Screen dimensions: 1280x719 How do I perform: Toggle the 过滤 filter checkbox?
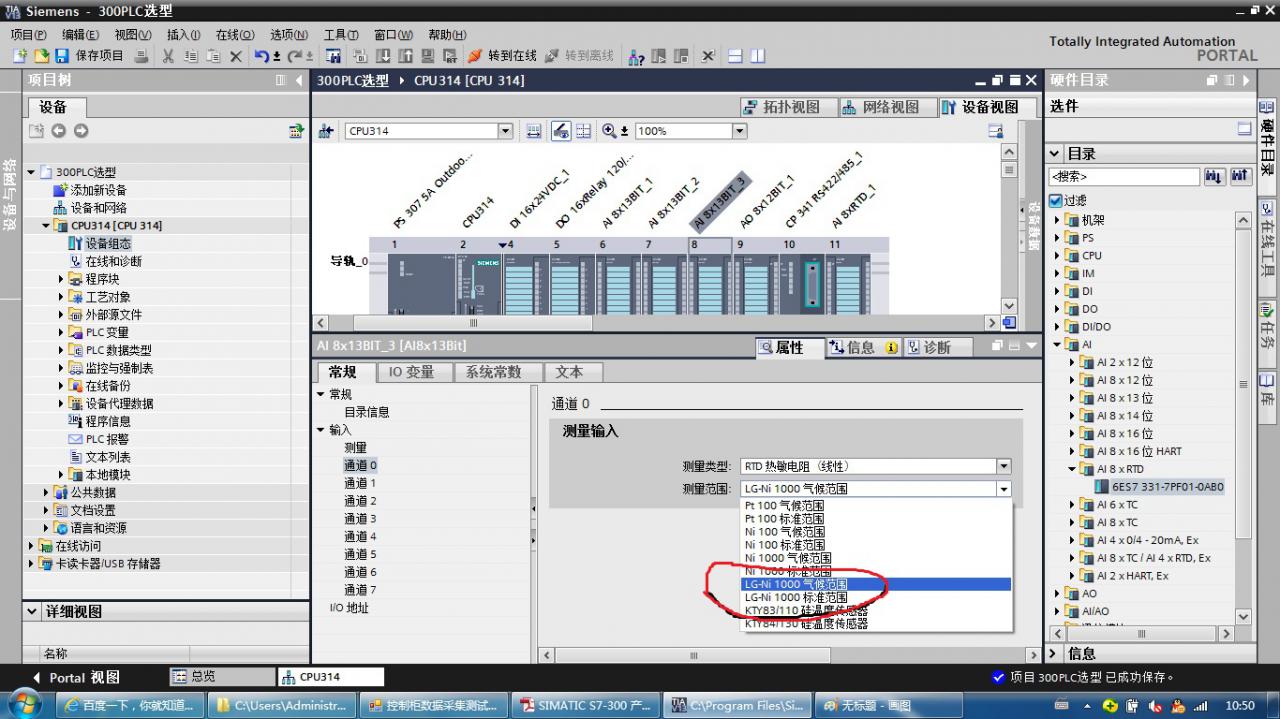pos(1056,201)
